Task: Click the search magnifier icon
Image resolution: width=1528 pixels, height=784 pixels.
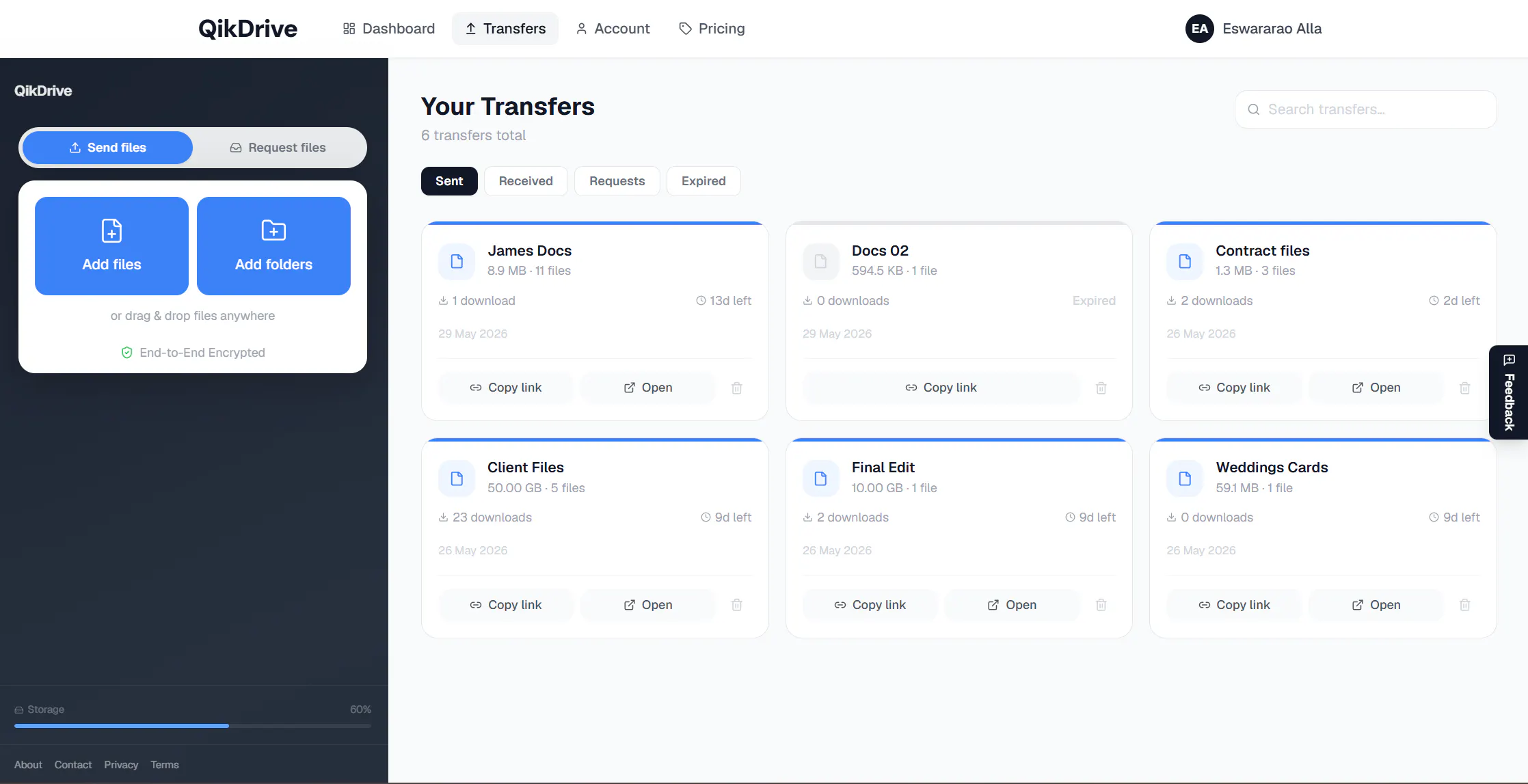Action: tap(1253, 109)
